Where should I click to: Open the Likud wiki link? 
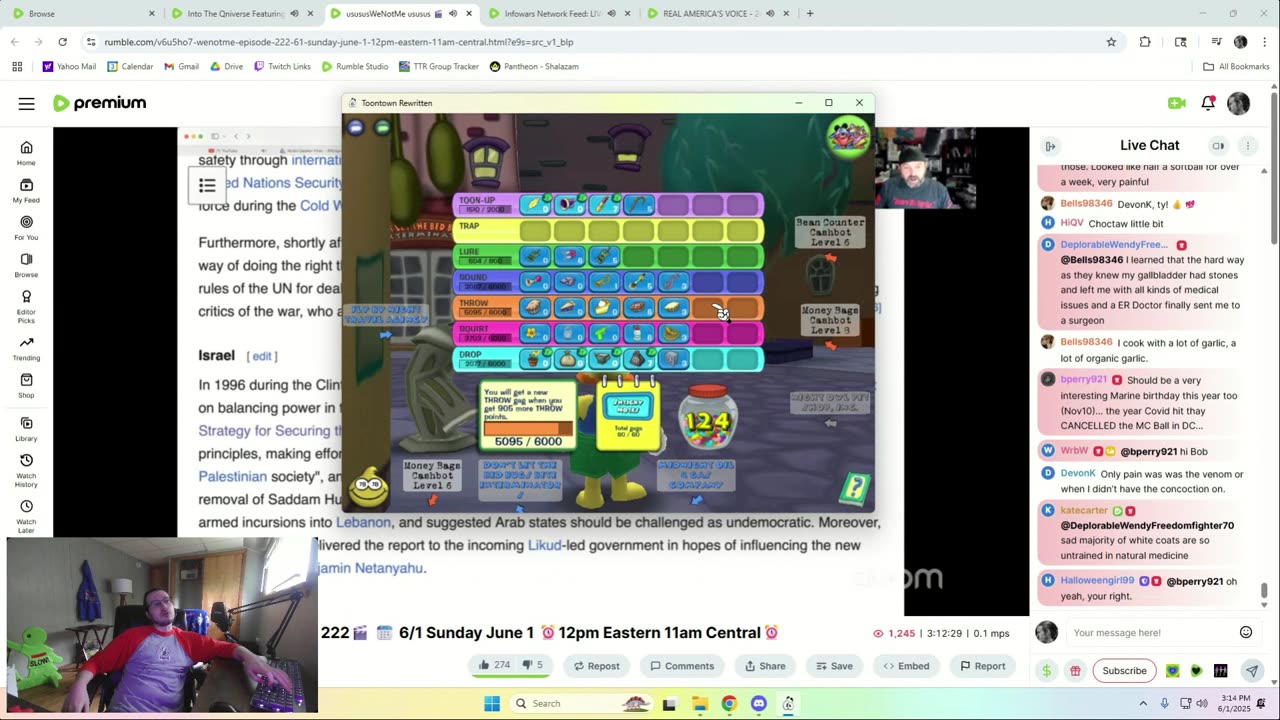pos(544,545)
